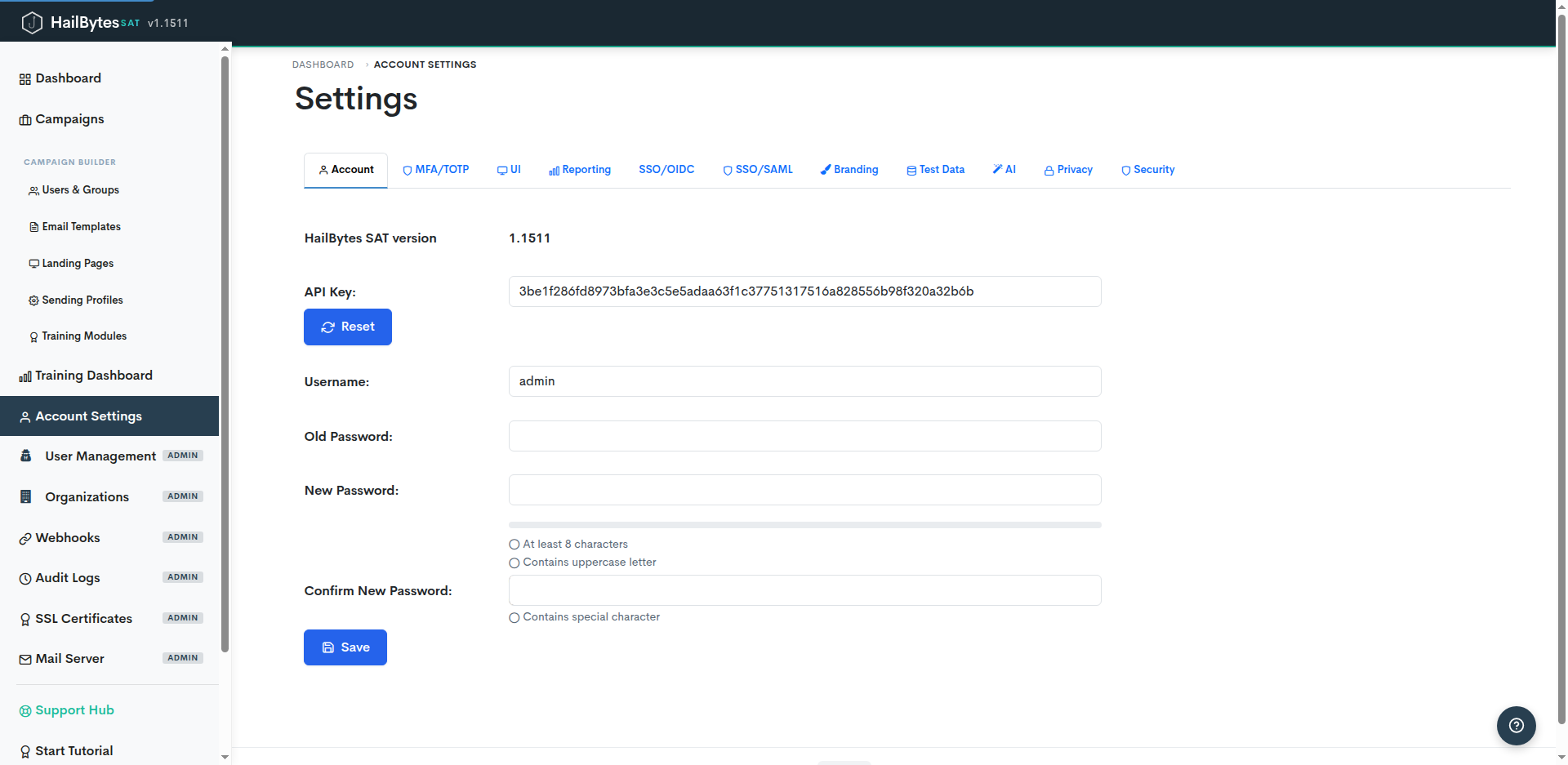The image size is (1568, 765).
Task: Click the Account Settings person icon
Action: [x=25, y=417]
